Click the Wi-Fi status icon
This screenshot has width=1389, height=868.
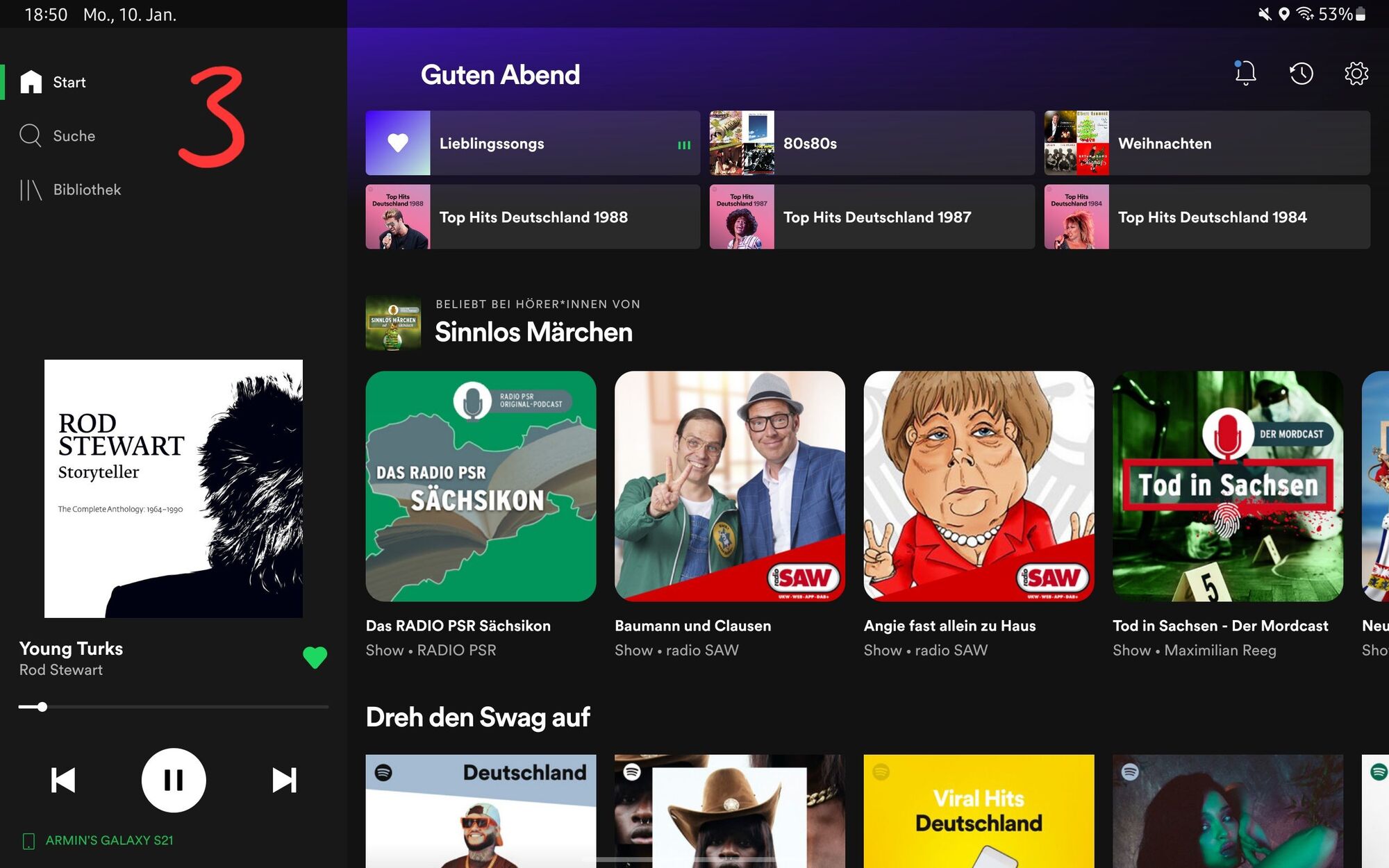(1305, 14)
